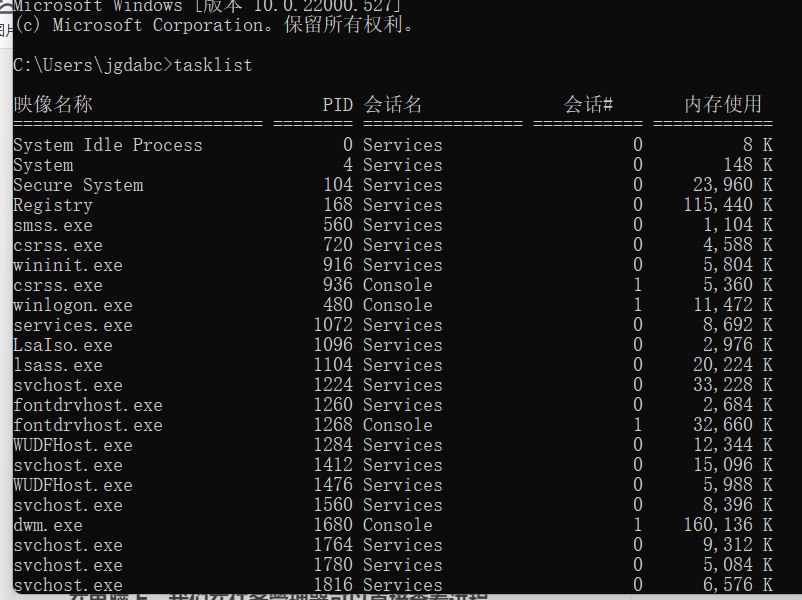Select wininit.exe process name
The height and width of the screenshot is (600, 802).
pos(68,265)
